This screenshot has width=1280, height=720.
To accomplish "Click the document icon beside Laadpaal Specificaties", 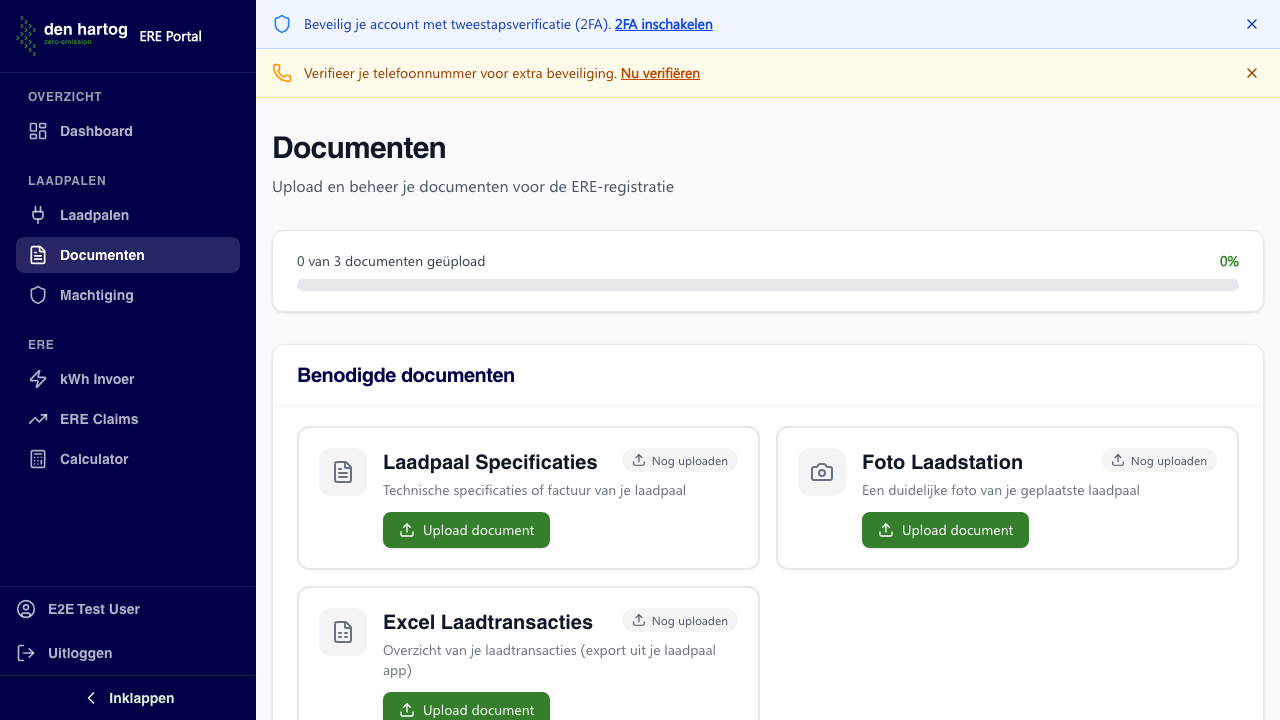I will click(342, 471).
